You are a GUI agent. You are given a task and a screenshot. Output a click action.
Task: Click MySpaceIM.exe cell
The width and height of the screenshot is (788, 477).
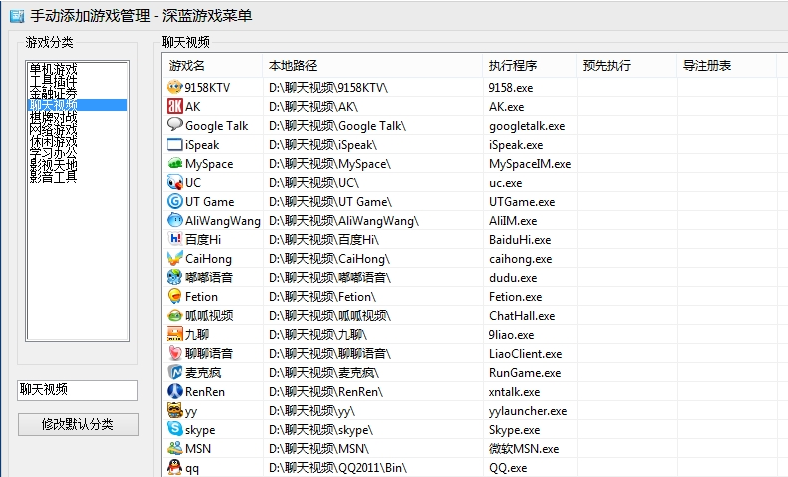point(530,164)
